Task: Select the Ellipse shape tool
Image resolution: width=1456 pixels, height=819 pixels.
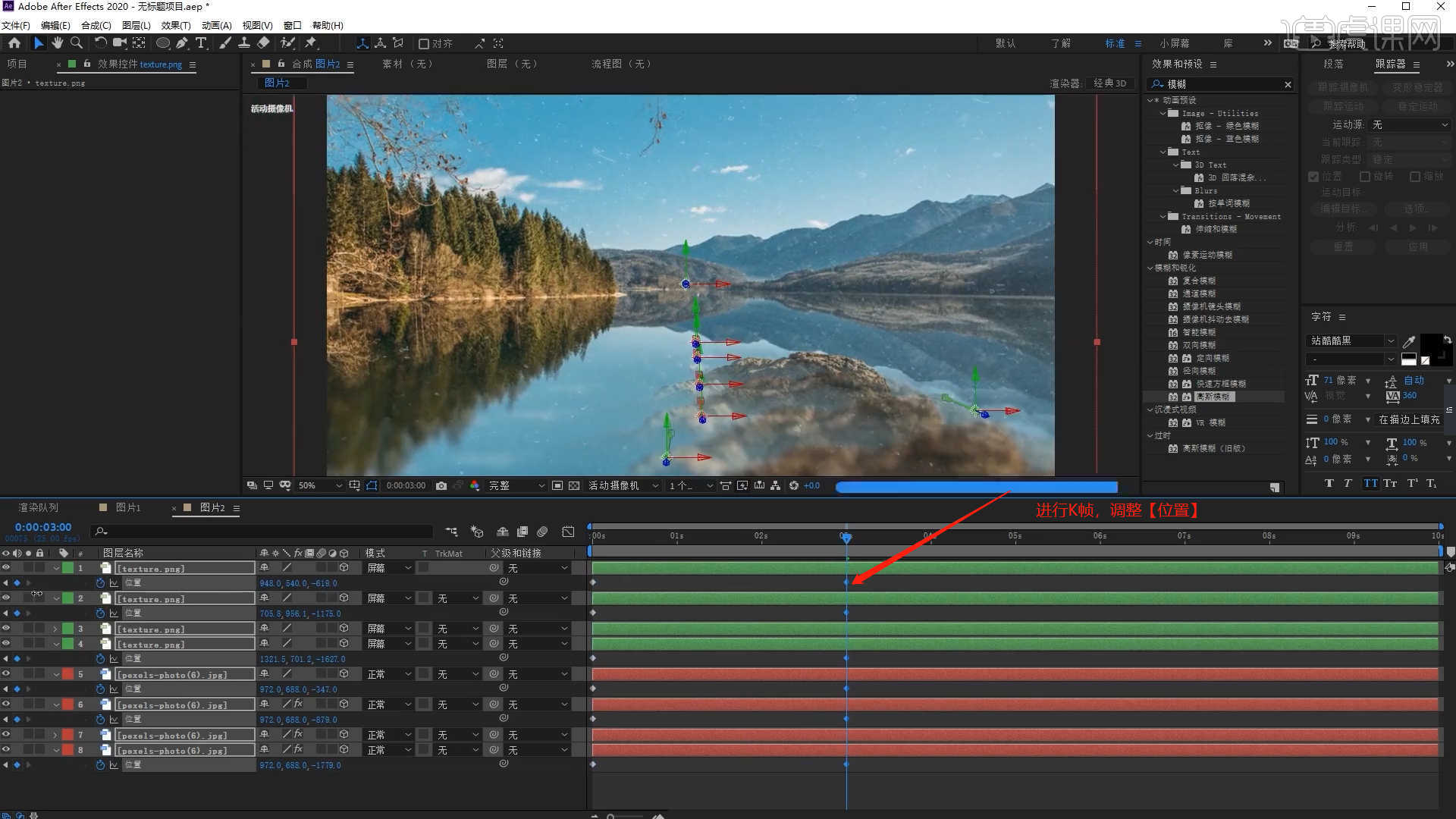Action: [162, 43]
